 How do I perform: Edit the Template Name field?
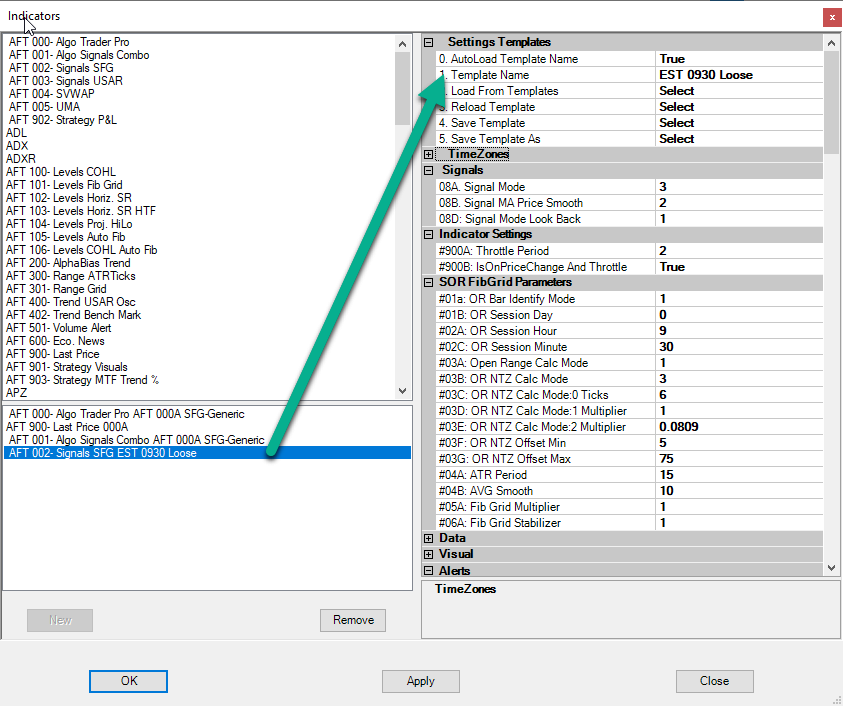738,75
